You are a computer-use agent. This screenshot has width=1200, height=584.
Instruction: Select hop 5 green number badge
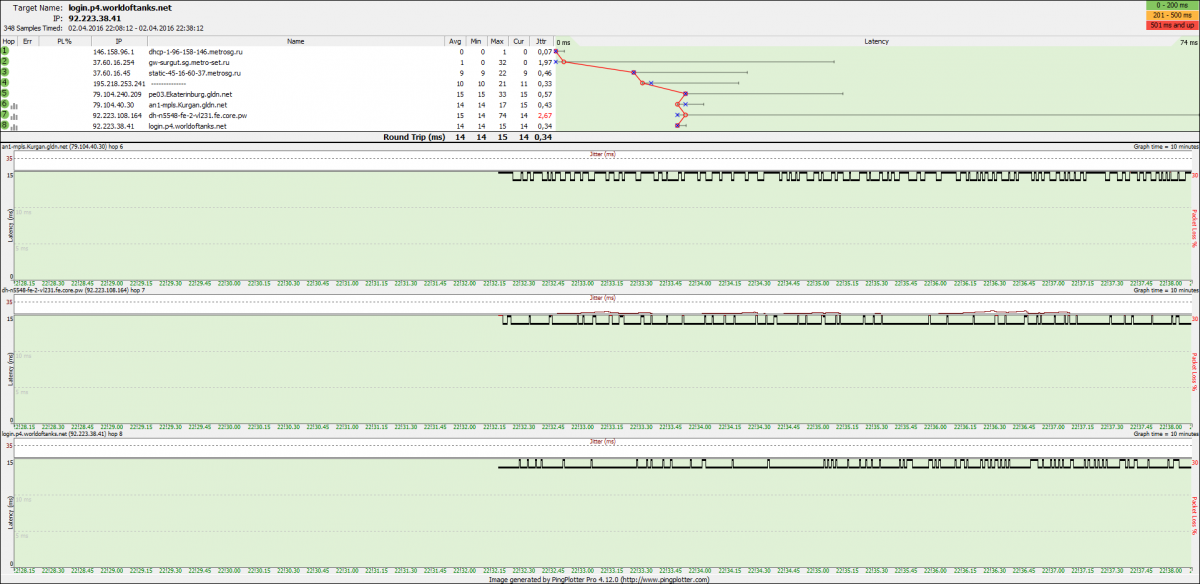[5, 94]
